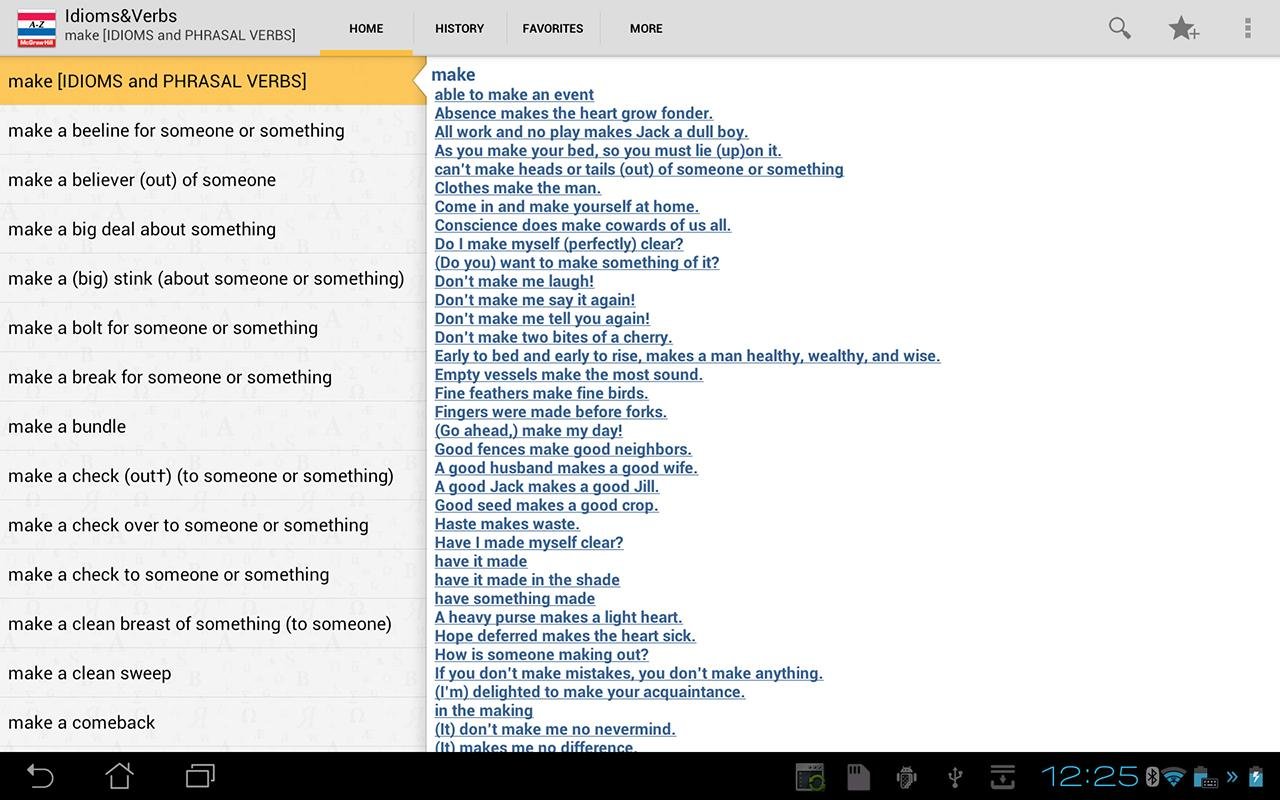Open 'Come in and make yourself at home' link
This screenshot has height=800, width=1280.
(x=567, y=207)
